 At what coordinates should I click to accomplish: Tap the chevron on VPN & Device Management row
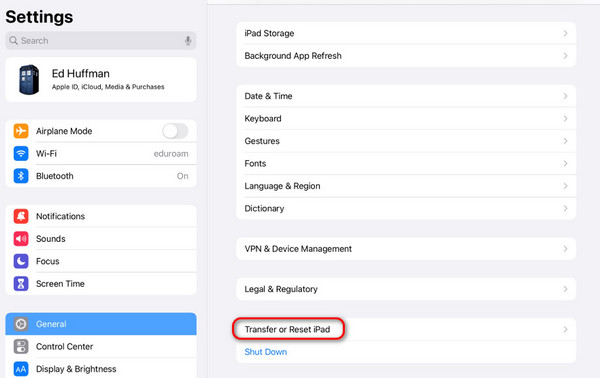click(x=565, y=249)
